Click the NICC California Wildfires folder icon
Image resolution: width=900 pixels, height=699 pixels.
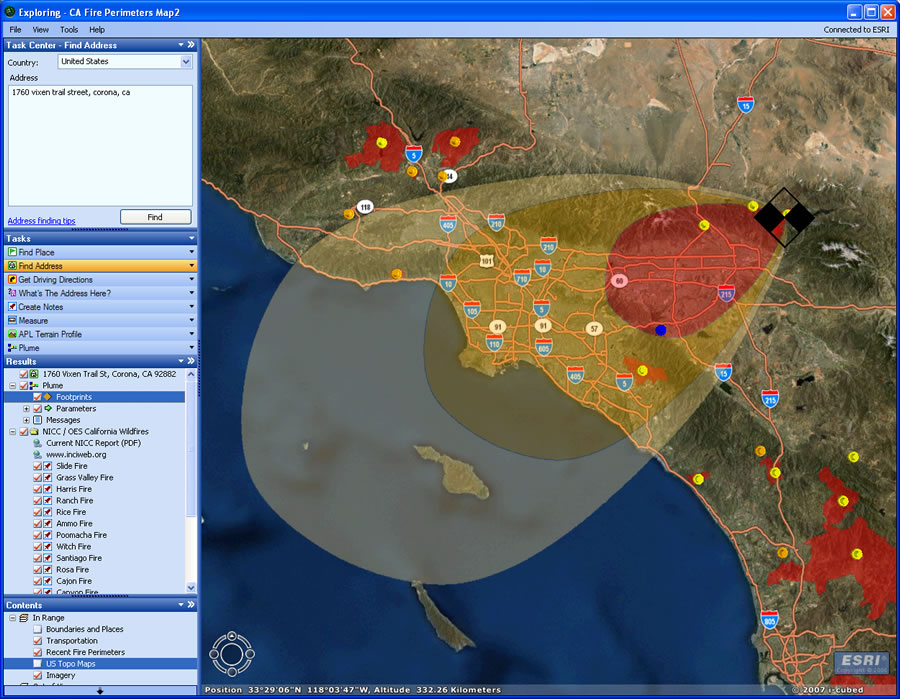(x=34, y=432)
